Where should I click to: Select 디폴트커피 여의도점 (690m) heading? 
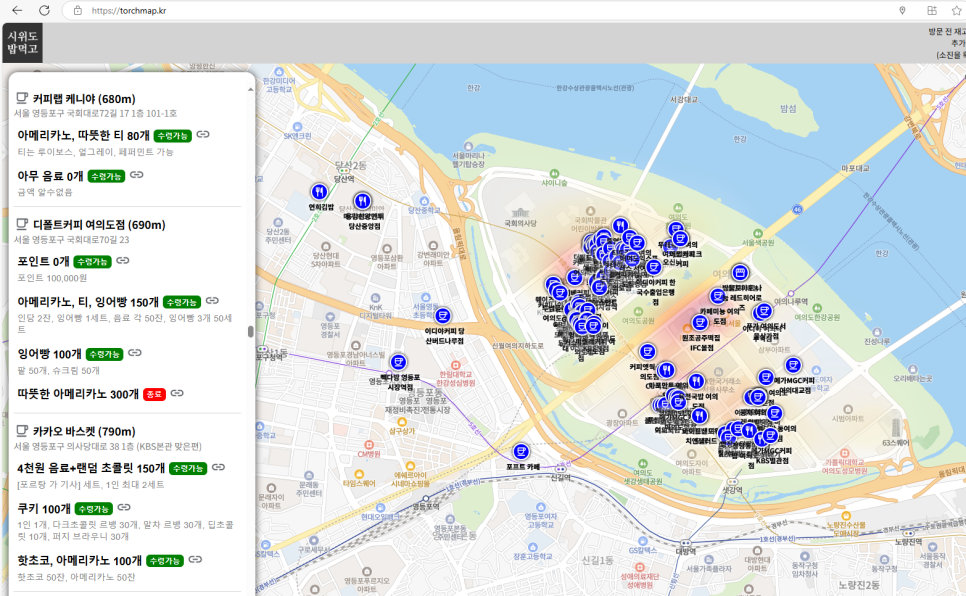pyautogui.click(x=99, y=225)
